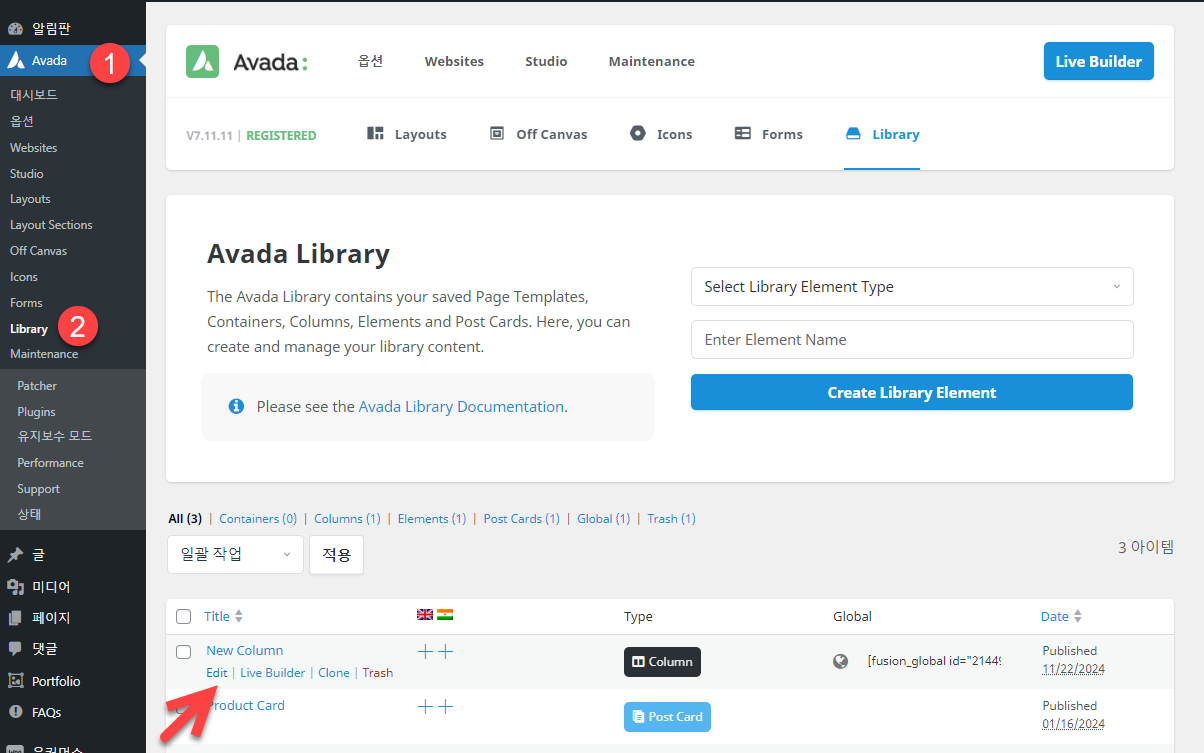Filter the list by Containers (0)
Viewport: 1204px width, 753px height.
(258, 518)
